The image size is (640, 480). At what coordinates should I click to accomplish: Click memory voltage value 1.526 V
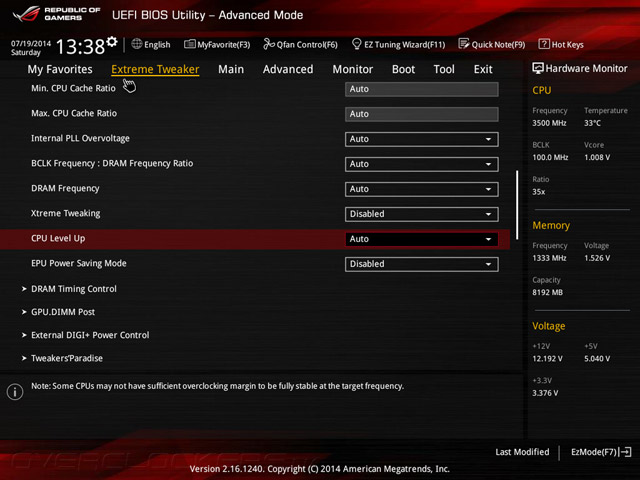pyautogui.click(x=597, y=258)
